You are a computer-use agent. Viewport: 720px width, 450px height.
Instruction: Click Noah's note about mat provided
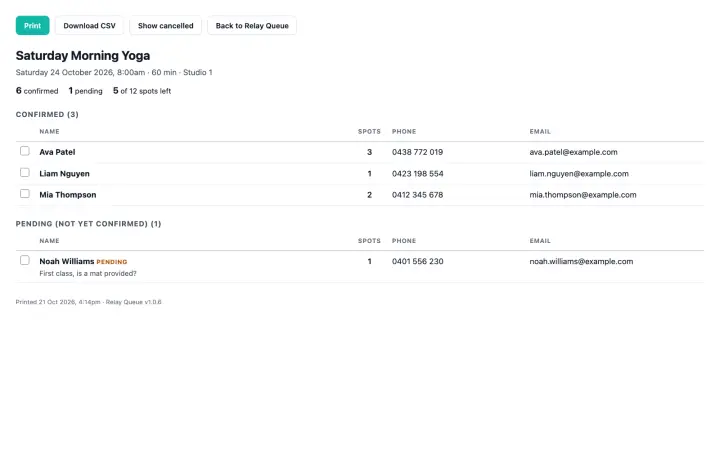[x=88, y=273]
